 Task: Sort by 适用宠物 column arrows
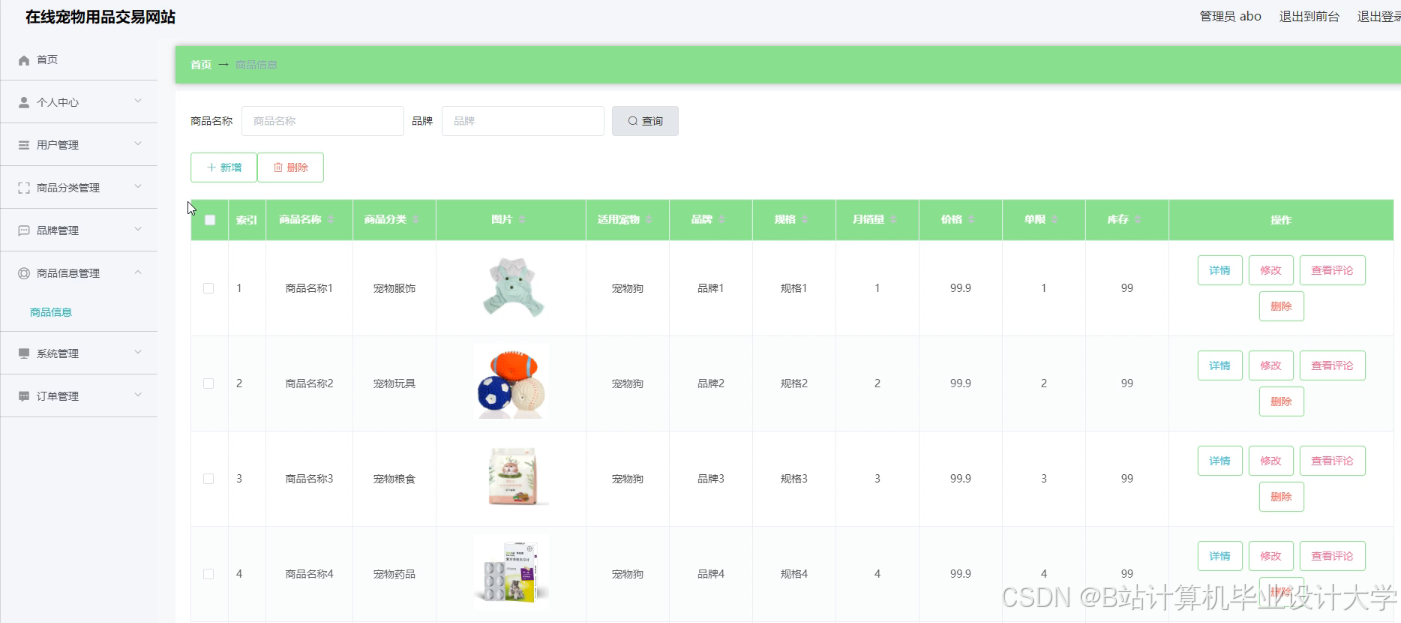point(651,220)
